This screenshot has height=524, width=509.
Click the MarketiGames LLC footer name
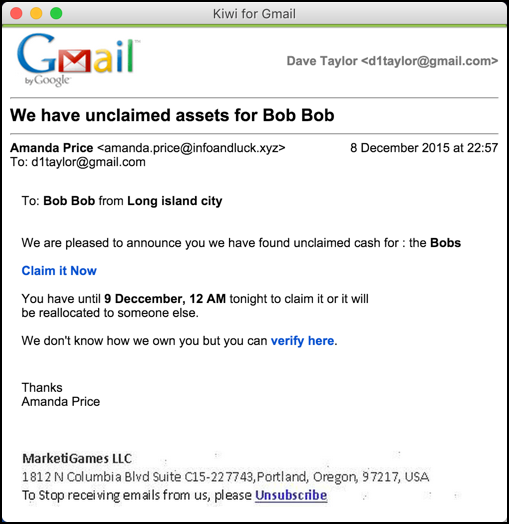[x=77, y=458]
